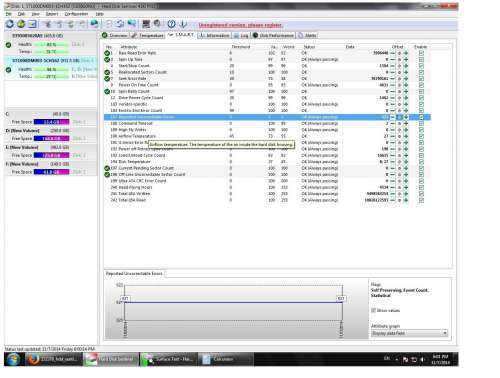Open the Windows Start menu
The width and height of the screenshot is (500, 378).
13,359
